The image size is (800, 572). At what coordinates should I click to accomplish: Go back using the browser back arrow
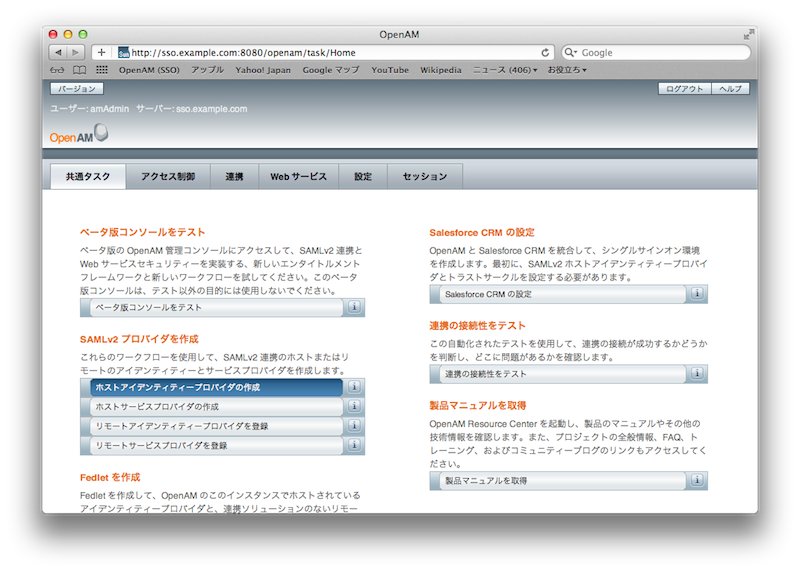point(57,52)
